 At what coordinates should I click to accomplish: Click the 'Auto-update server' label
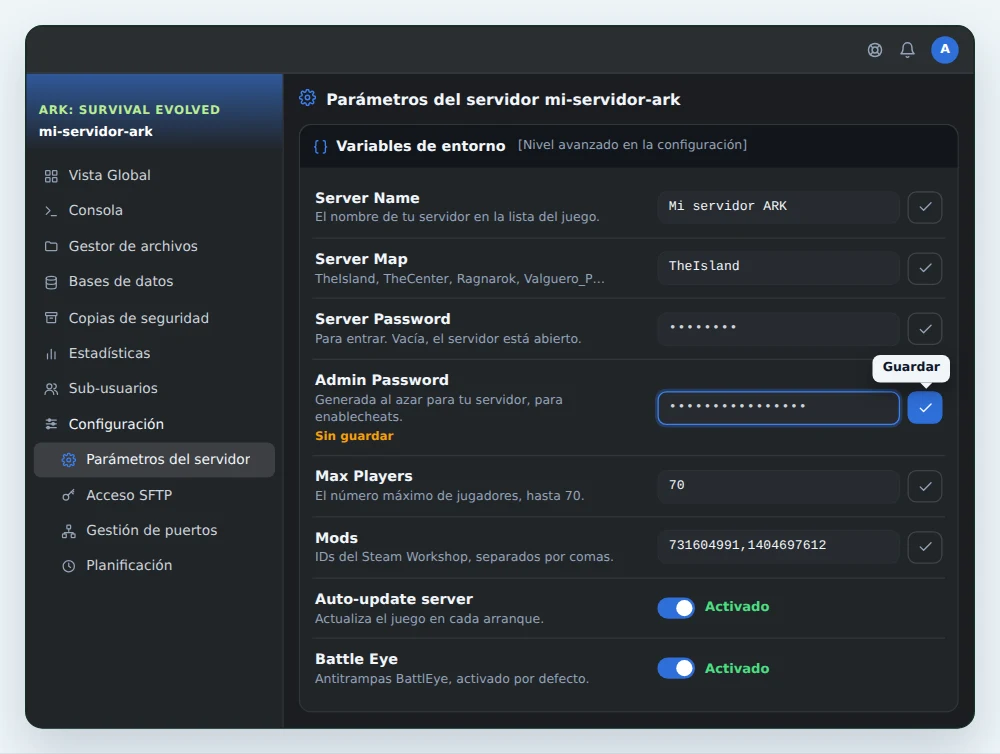pos(393,599)
